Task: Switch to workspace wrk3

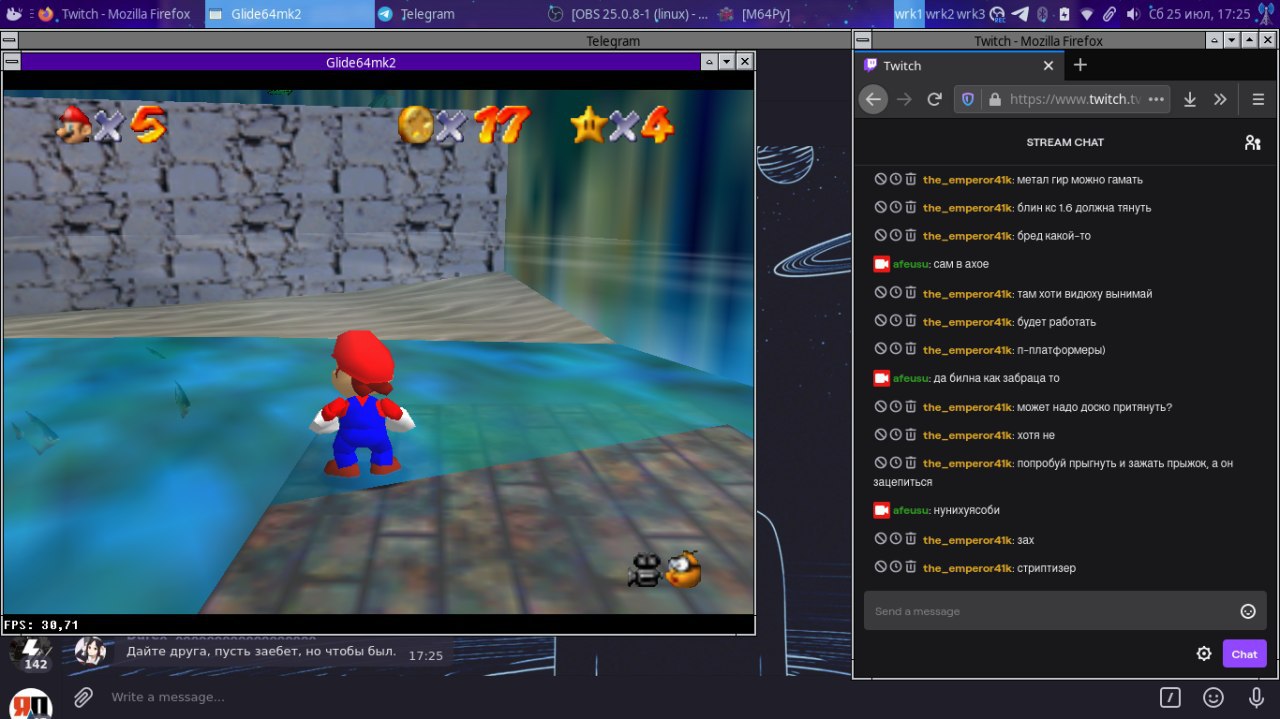Action: (x=971, y=14)
